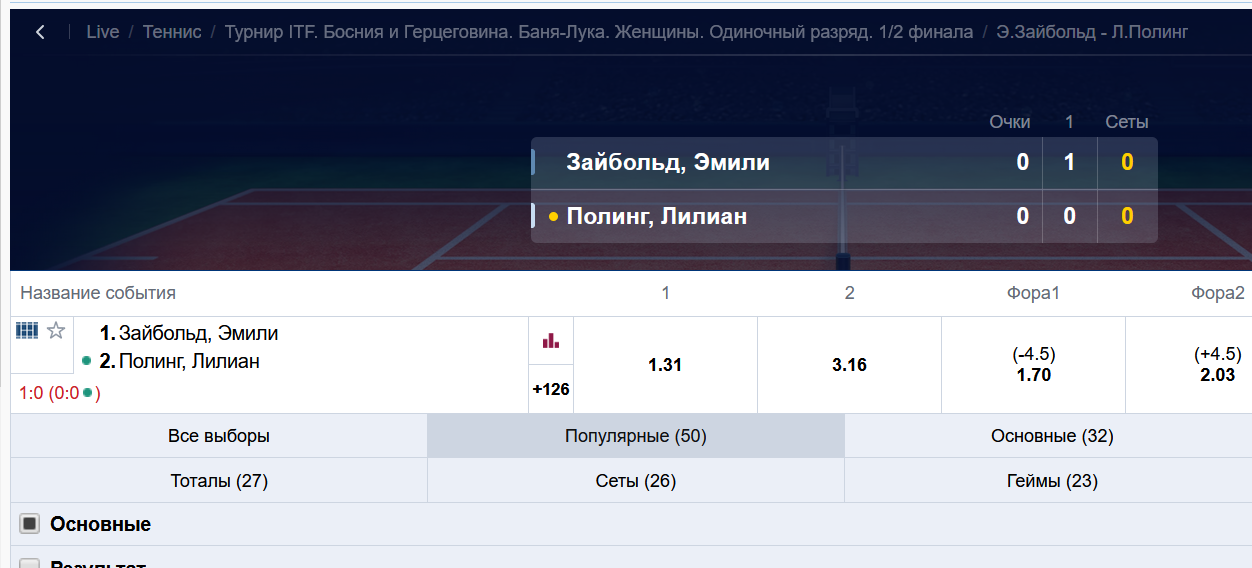The image size is (1252, 568).
Task: Switch to Все выборы tab
Action: click(219, 436)
